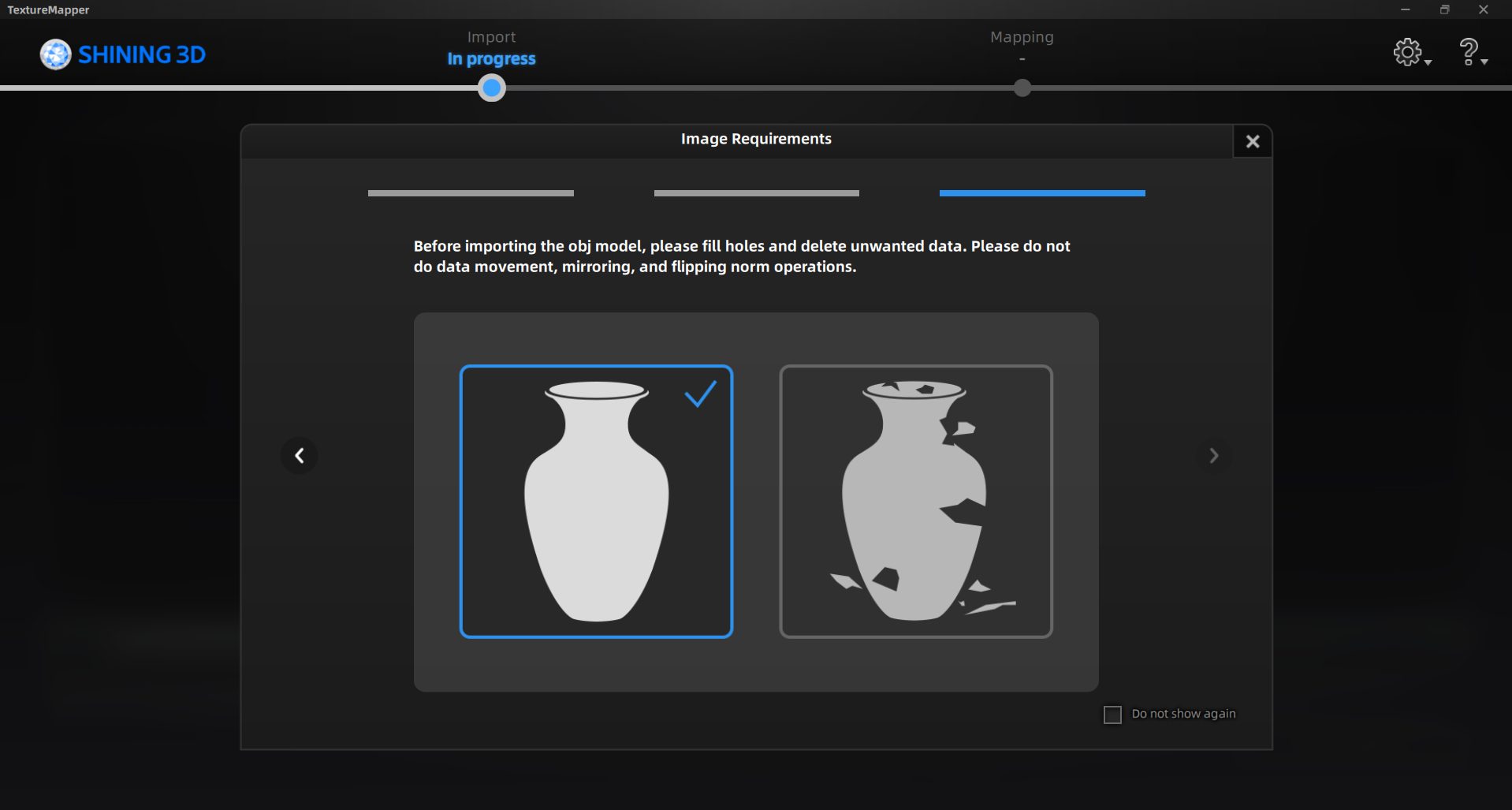This screenshot has width=1512, height=810.
Task: Click the Help question mark icon
Action: point(1468,52)
